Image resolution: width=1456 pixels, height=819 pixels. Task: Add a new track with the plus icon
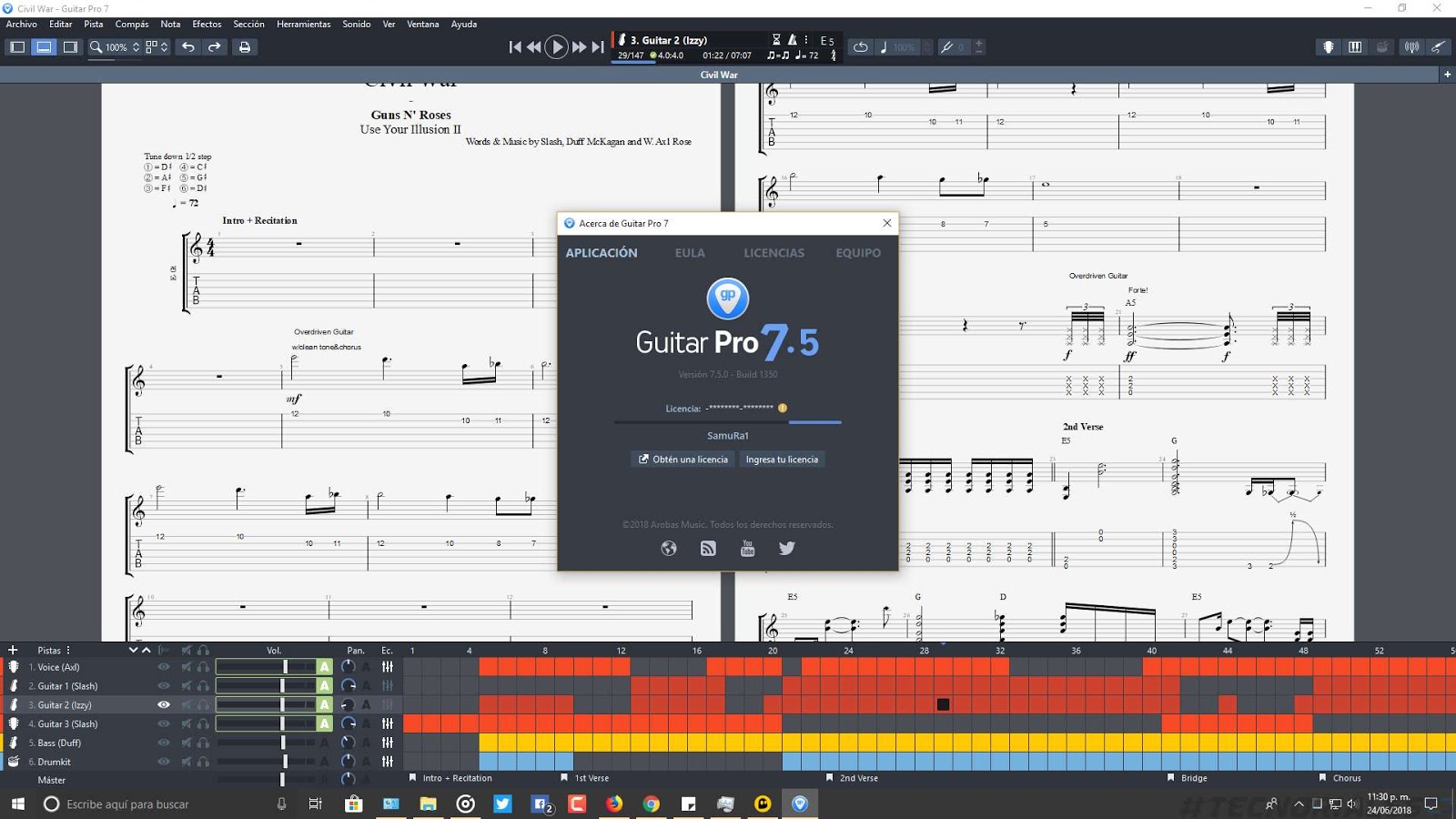point(13,650)
